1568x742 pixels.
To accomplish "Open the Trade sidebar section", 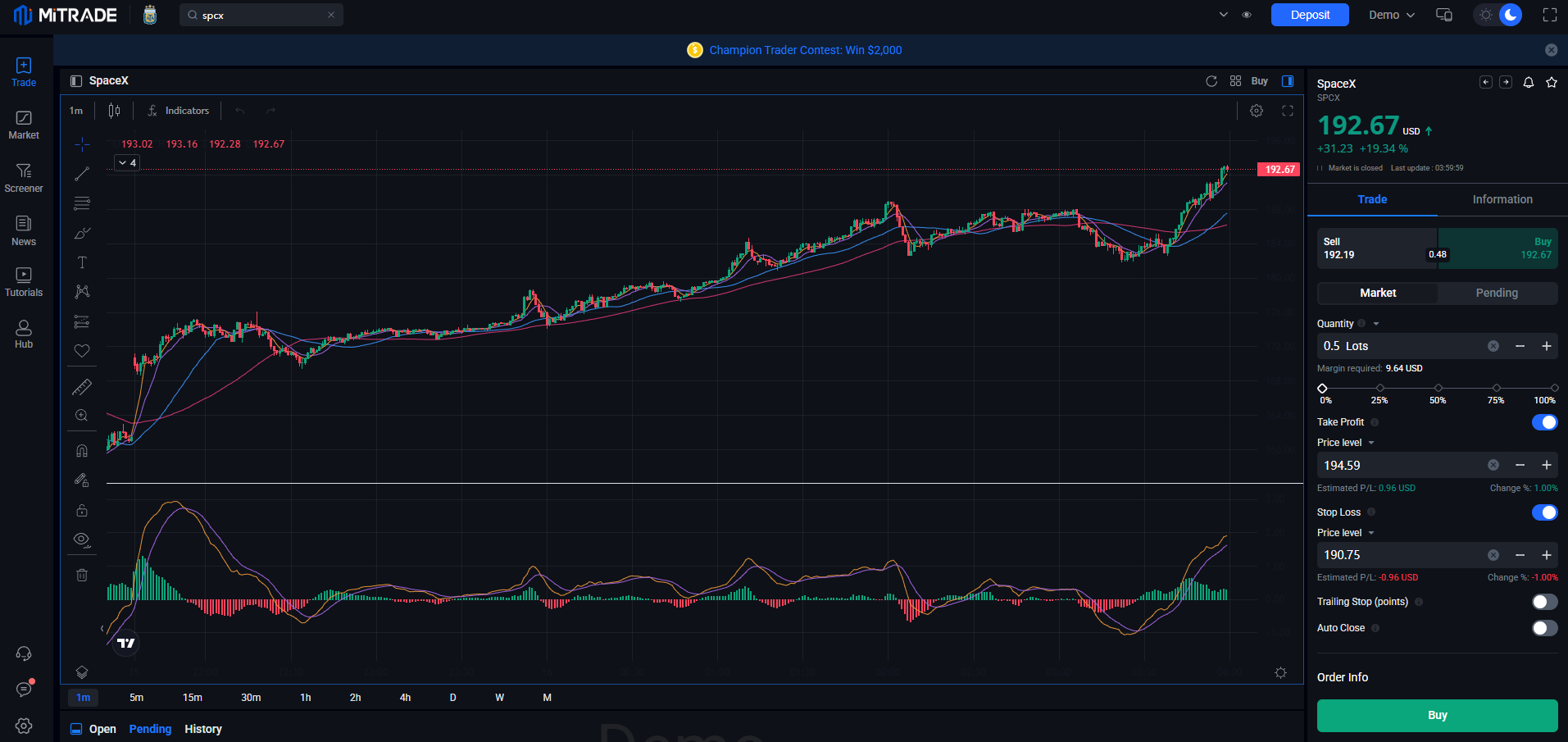I will pyautogui.click(x=24, y=72).
